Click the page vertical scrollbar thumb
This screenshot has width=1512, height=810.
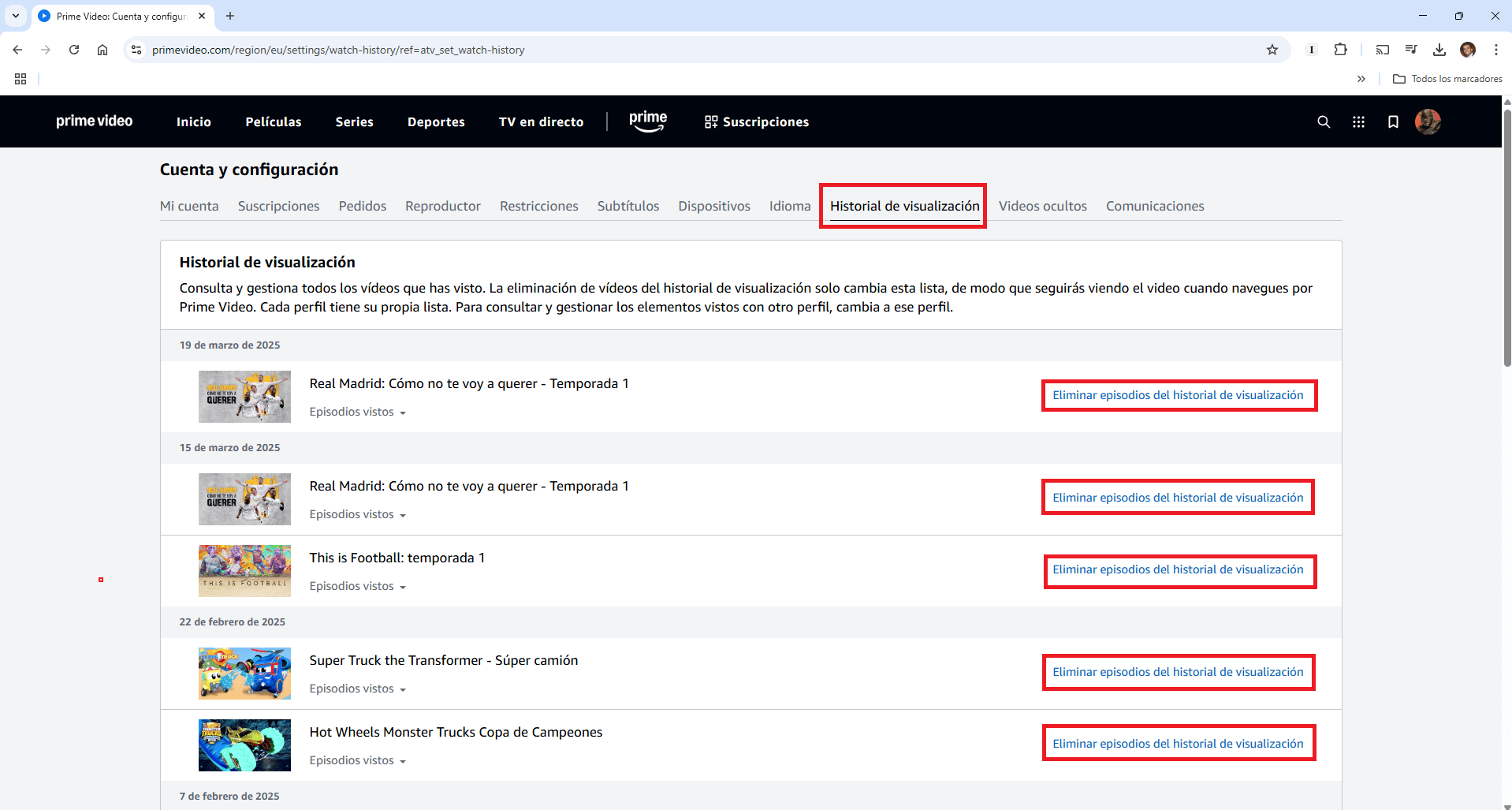pyautogui.click(x=1507, y=237)
